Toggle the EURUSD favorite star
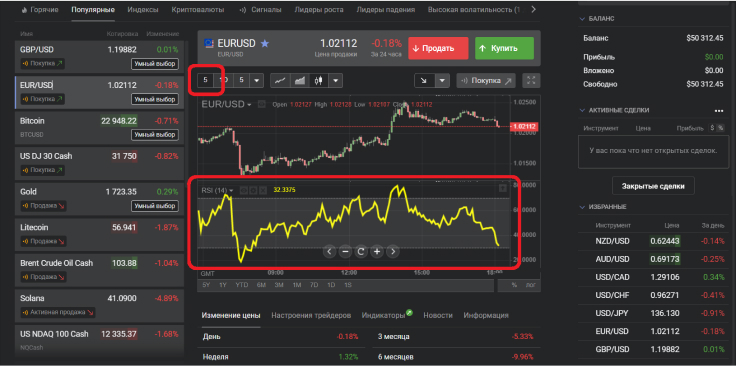736x366 pixels. tap(265, 44)
